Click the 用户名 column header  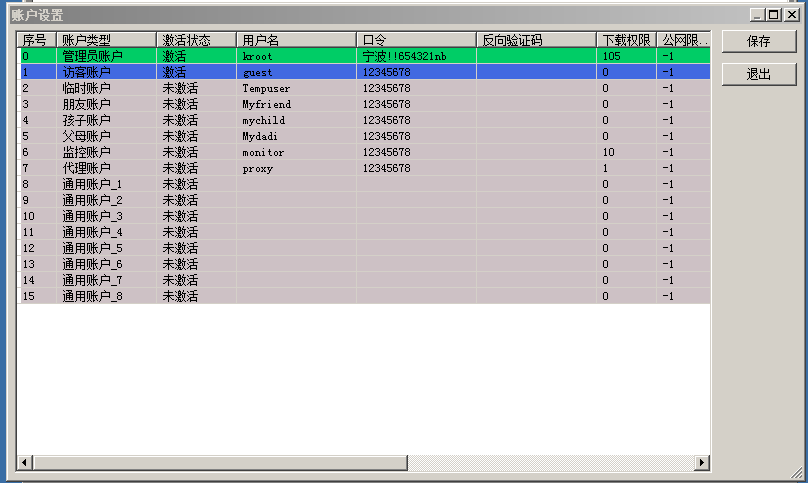coord(295,40)
